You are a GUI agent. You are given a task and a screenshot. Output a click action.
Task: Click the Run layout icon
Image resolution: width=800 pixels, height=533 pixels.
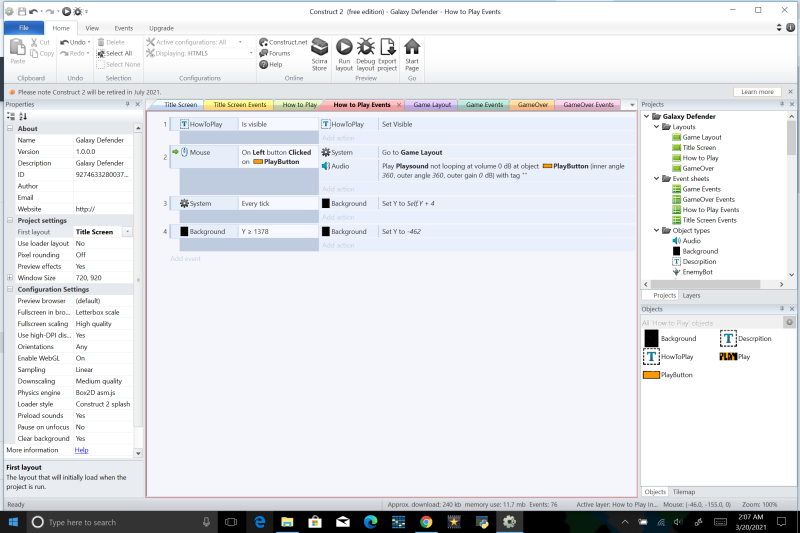click(x=344, y=54)
